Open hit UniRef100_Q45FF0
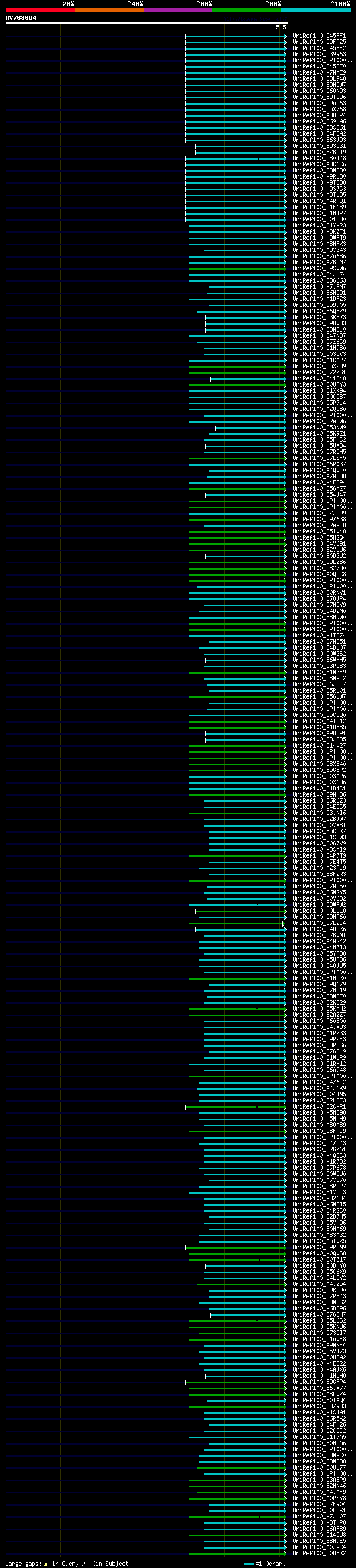Screen dimensions: 356x1568 [x=319, y=66]
